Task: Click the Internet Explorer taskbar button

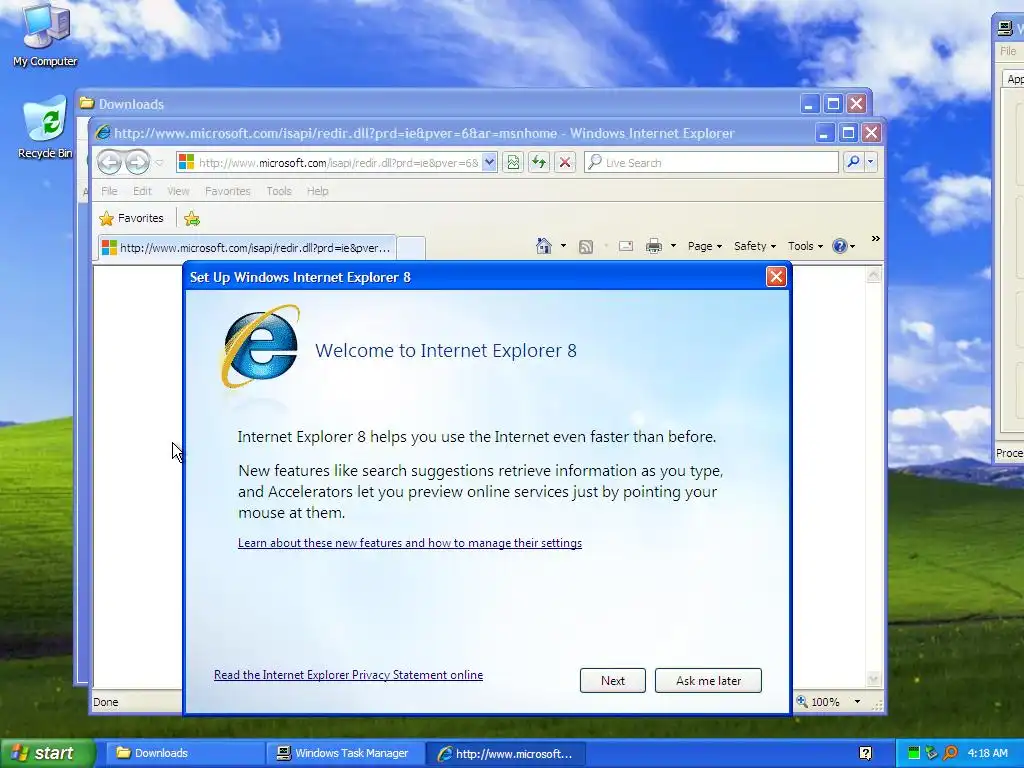Action: [505, 753]
